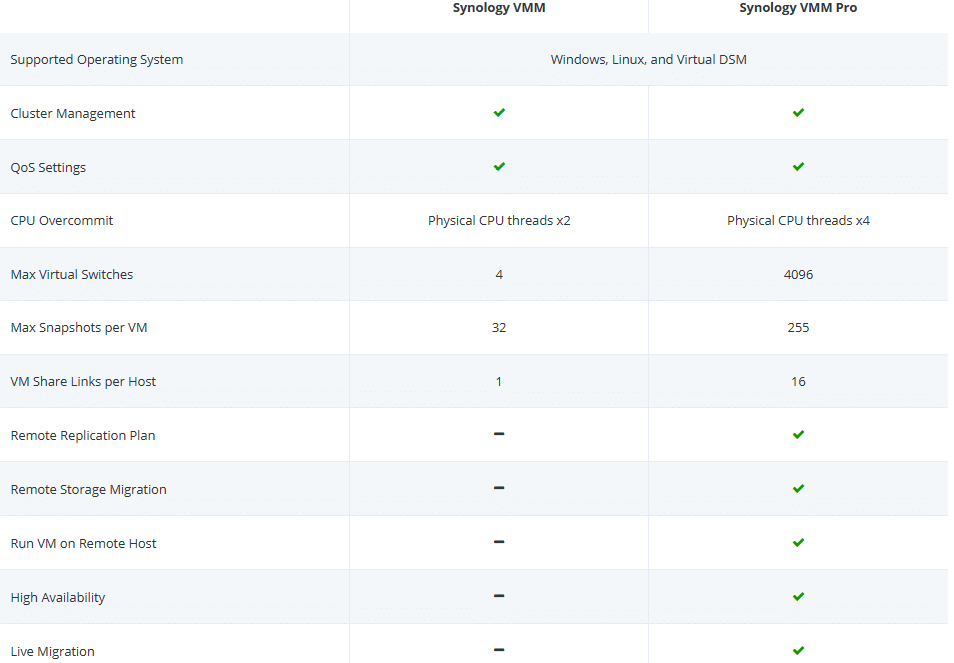The width and height of the screenshot is (954, 663).
Task: Select the QoS Settings row label
Action: click(x=48, y=167)
